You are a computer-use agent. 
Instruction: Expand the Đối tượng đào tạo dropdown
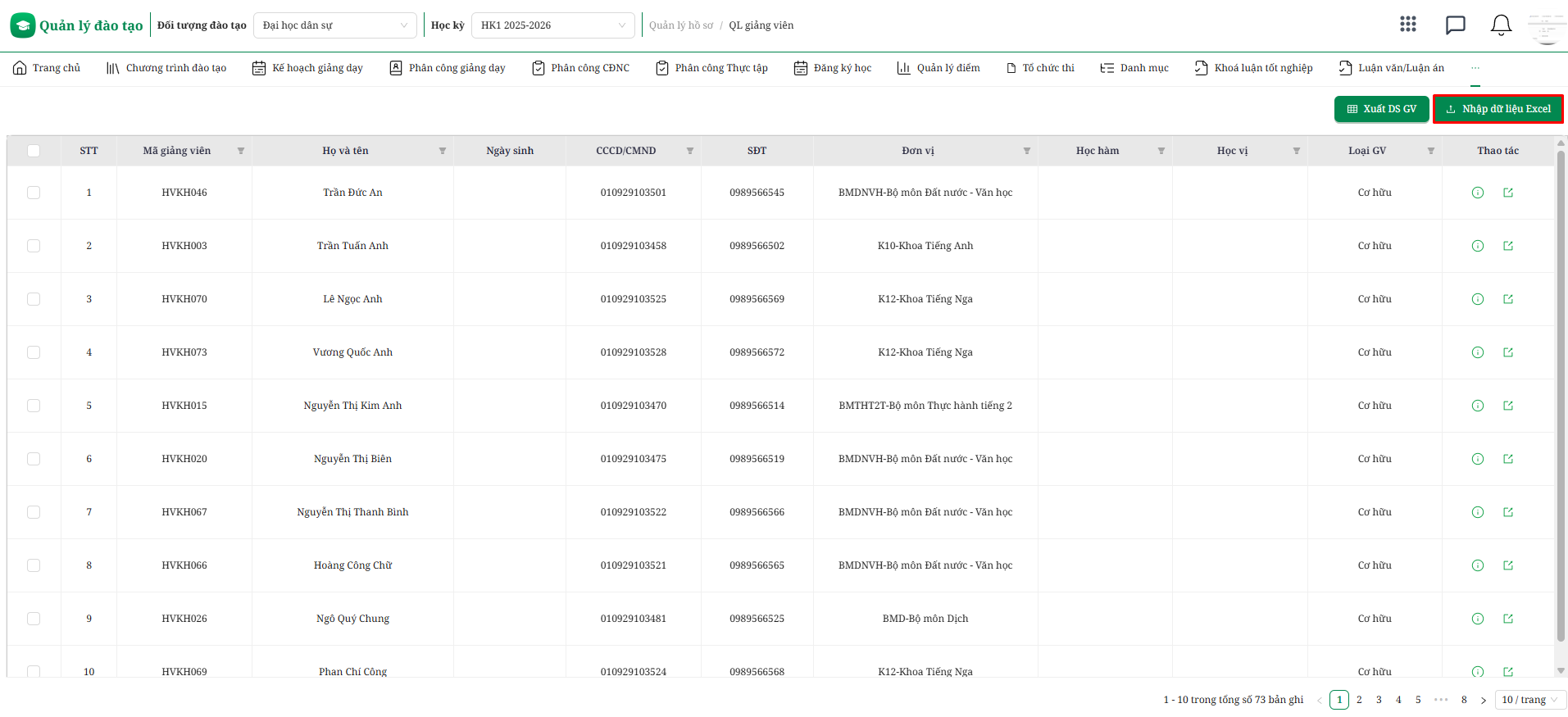coord(335,25)
